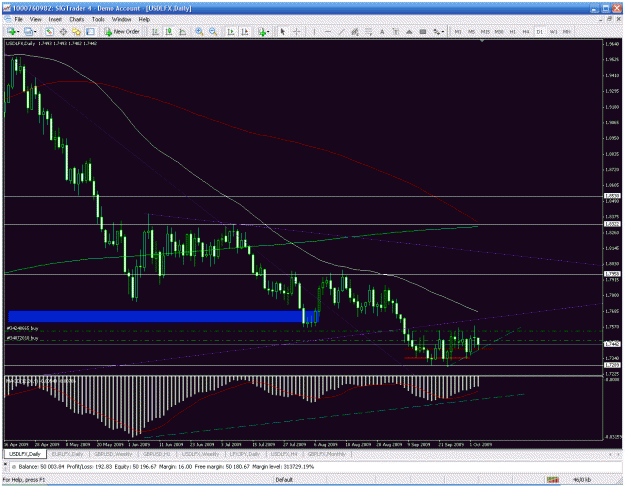Select the vertical line drawing tool
Viewport: 625px width, 486px height.
click(314, 31)
